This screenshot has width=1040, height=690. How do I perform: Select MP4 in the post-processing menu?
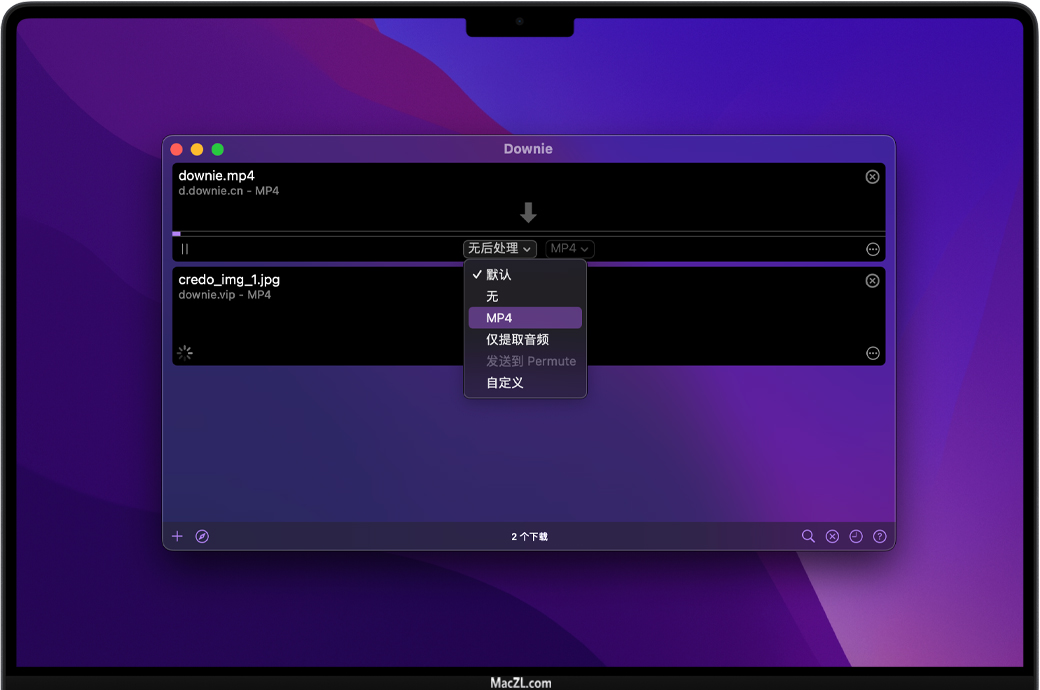pos(499,318)
